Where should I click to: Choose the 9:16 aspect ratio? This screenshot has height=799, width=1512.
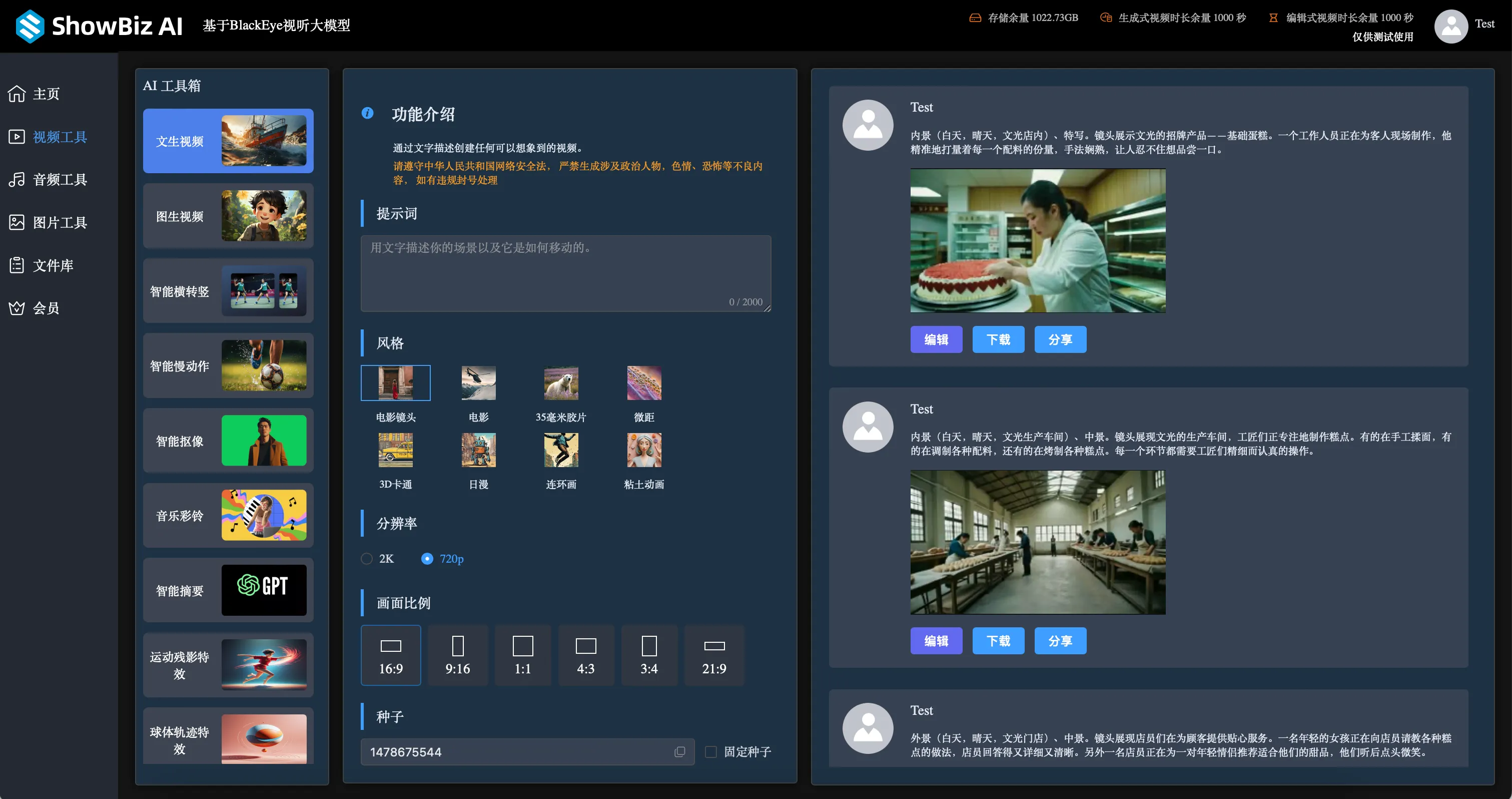point(457,655)
